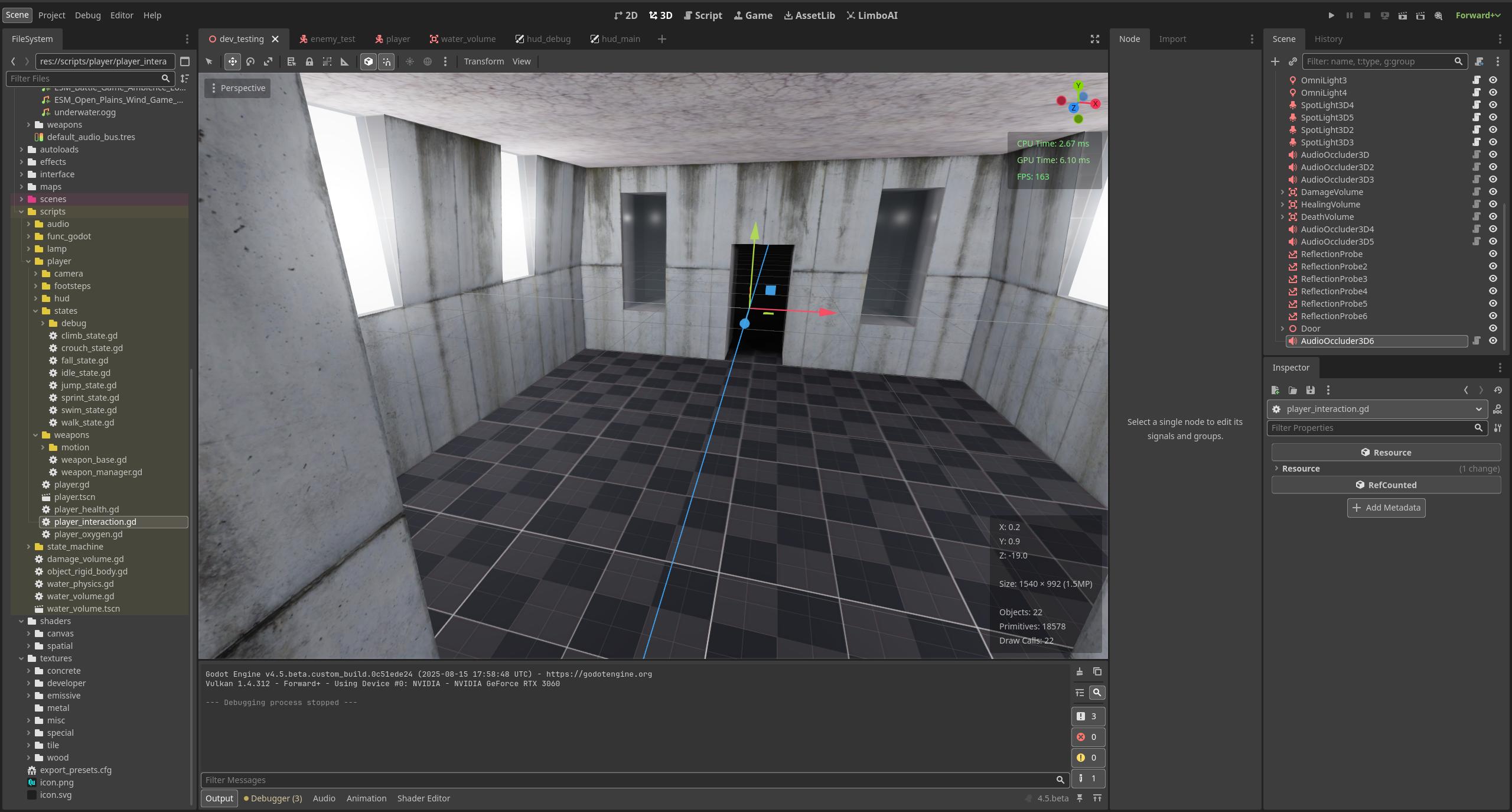This screenshot has width=1512, height=812.
Task: Save the currently edited resource in Inspector
Action: pos(1311,390)
